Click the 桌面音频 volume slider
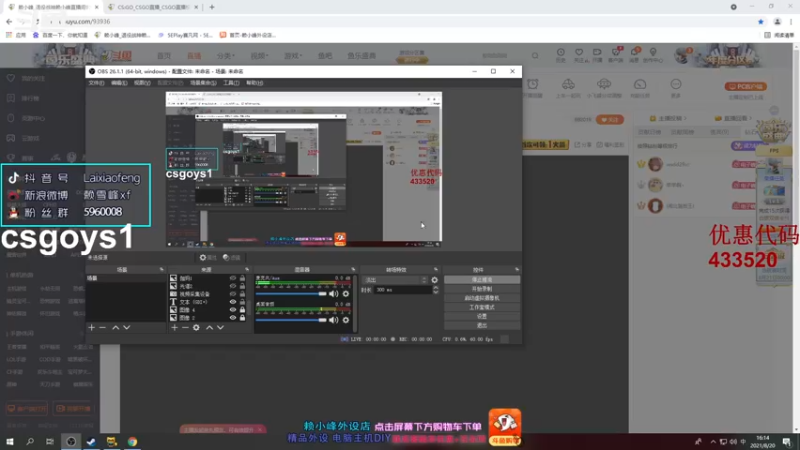Screen dimensions: 800x450 (291, 320)
